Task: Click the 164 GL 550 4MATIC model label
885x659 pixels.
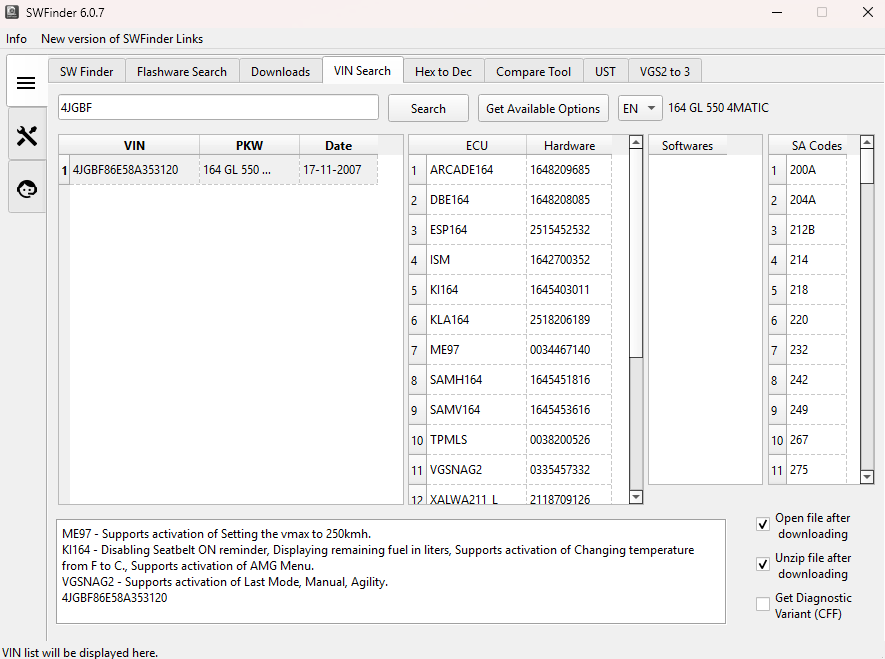Action: point(718,107)
